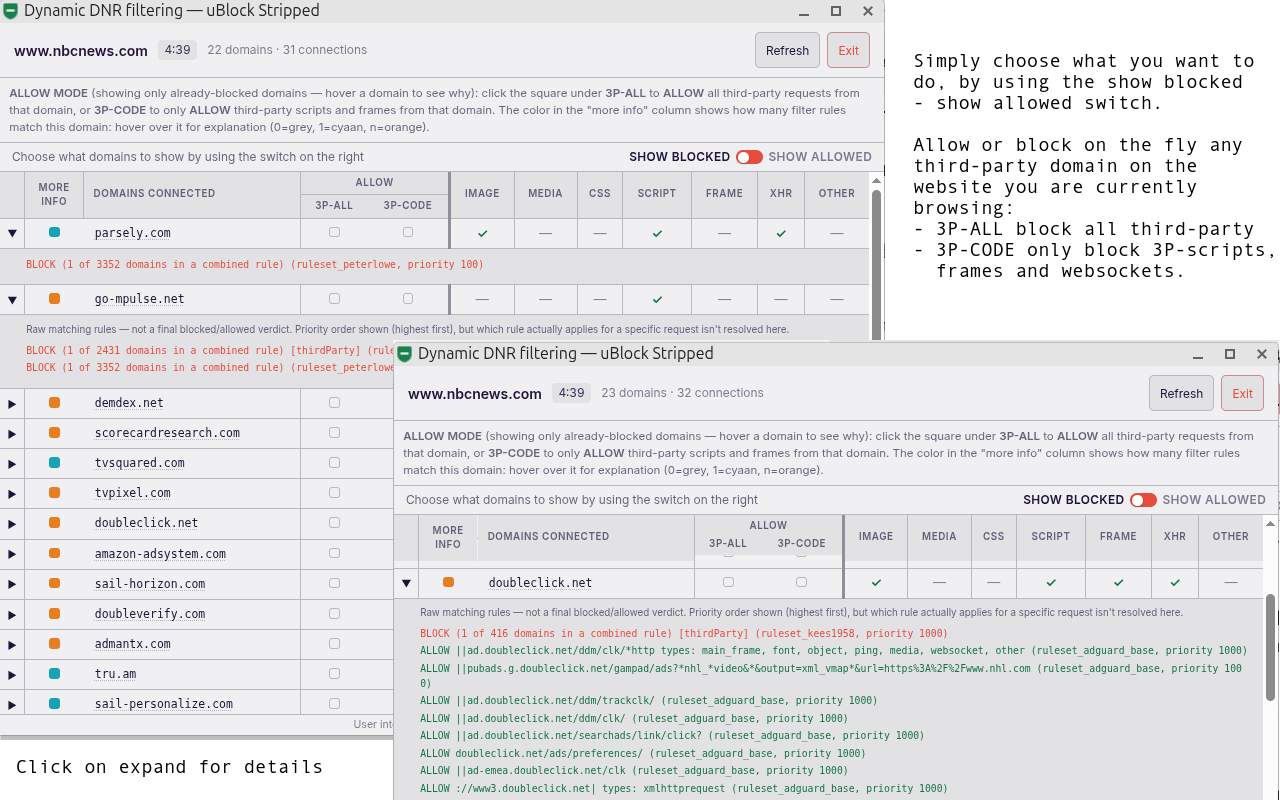Expand the scorecardresearch.com row
Image resolution: width=1280 pixels, height=800 pixels.
[x=13, y=434]
